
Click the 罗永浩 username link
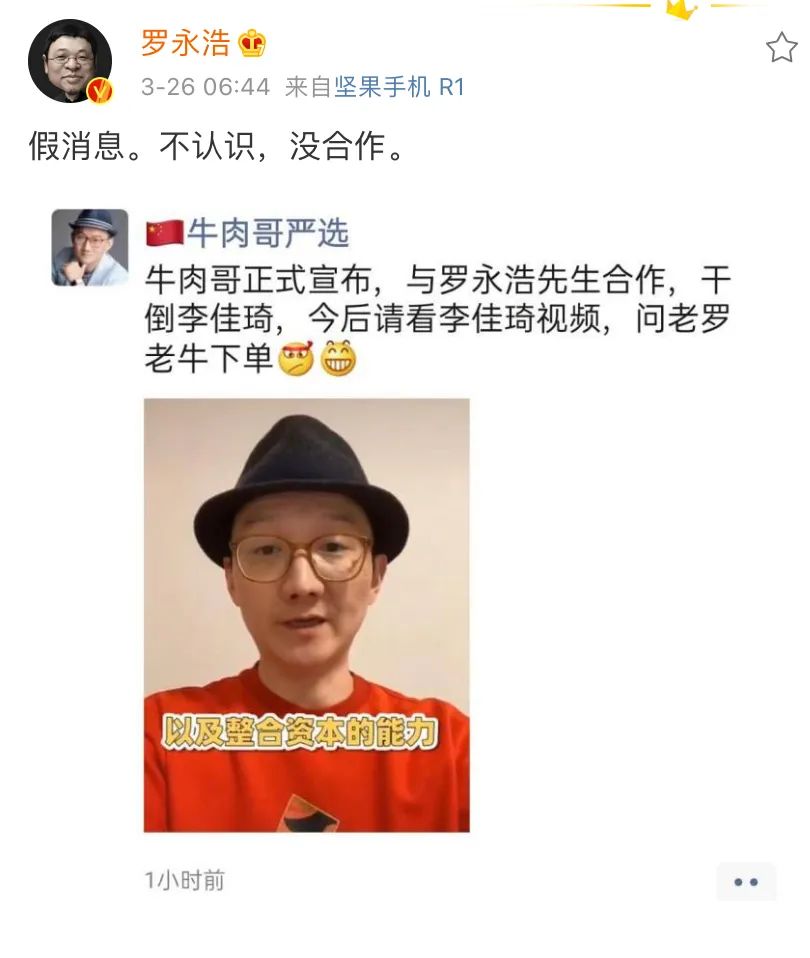(x=185, y=43)
